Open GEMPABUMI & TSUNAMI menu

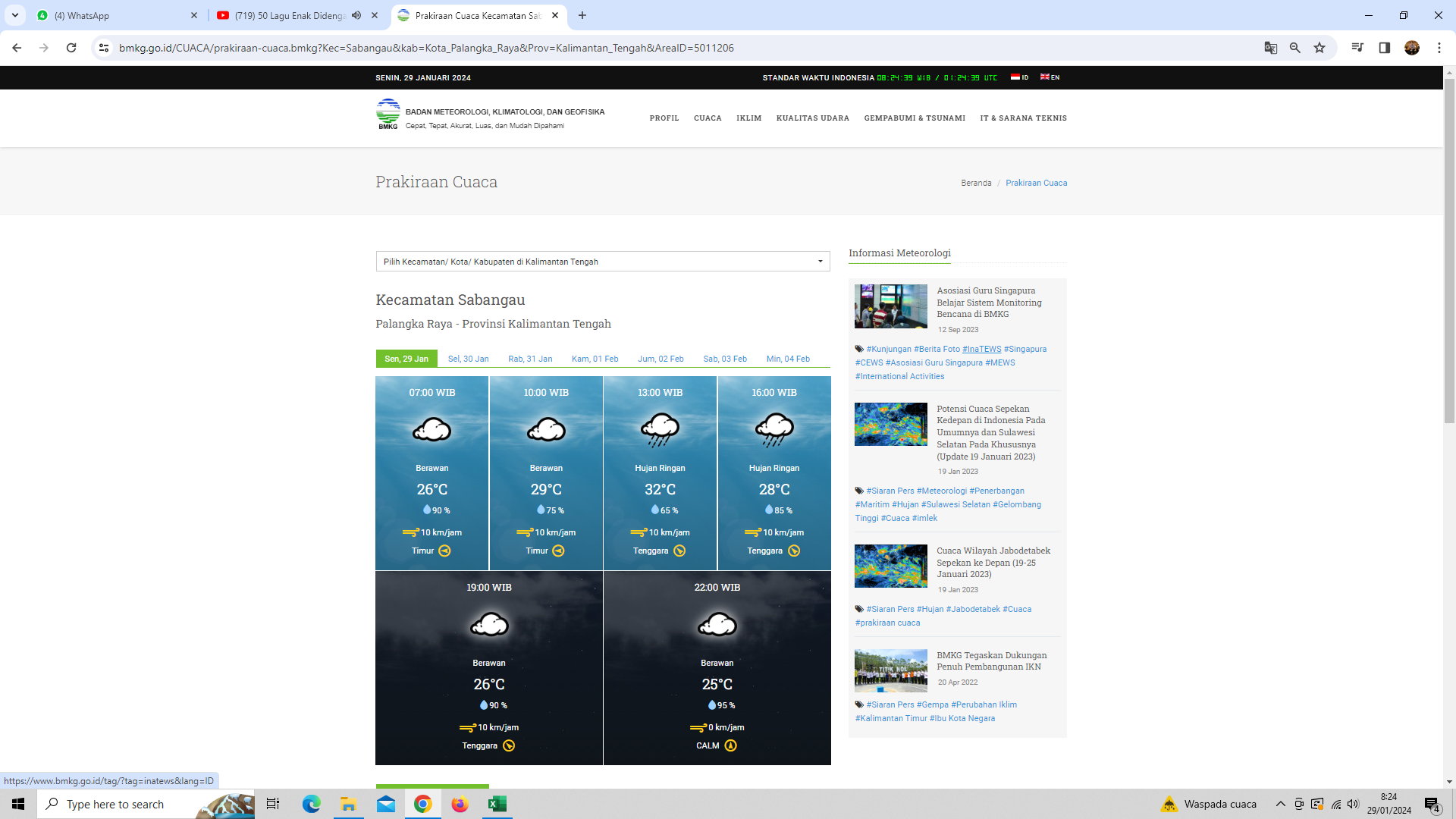click(915, 118)
